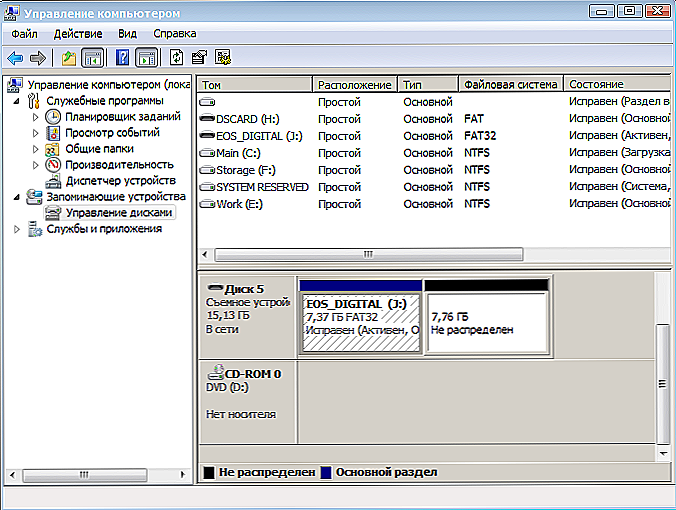Expand the Общие папки node
This screenshot has height=510, width=676.
click(35, 149)
